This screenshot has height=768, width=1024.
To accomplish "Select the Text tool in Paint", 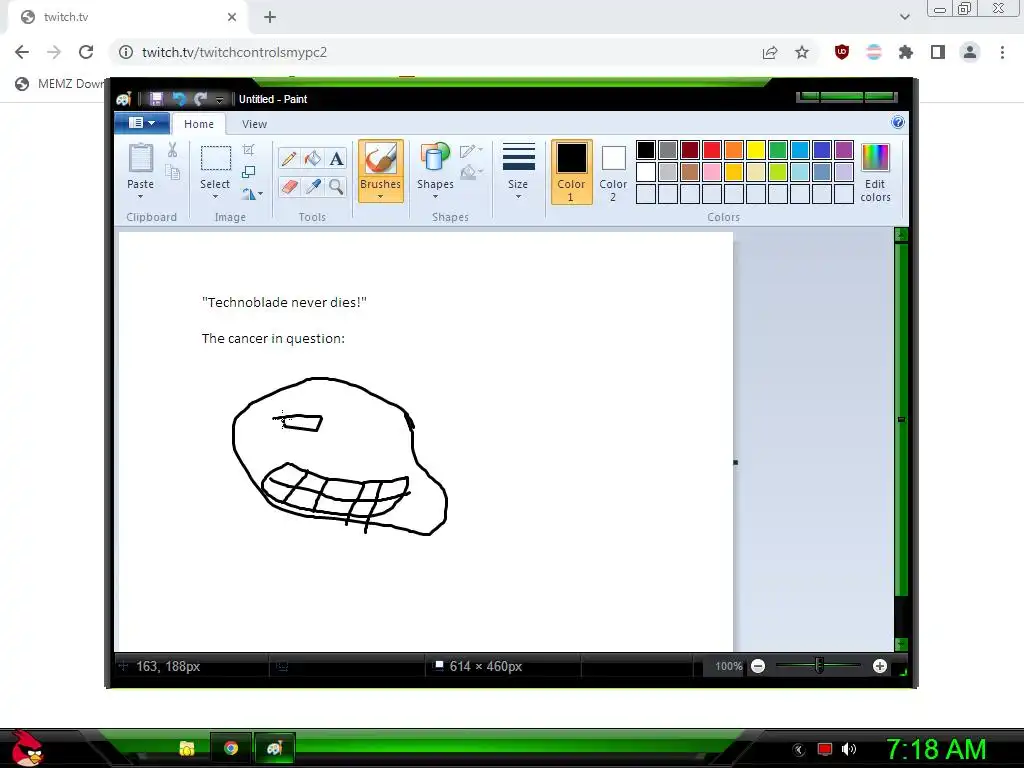I will point(336,159).
